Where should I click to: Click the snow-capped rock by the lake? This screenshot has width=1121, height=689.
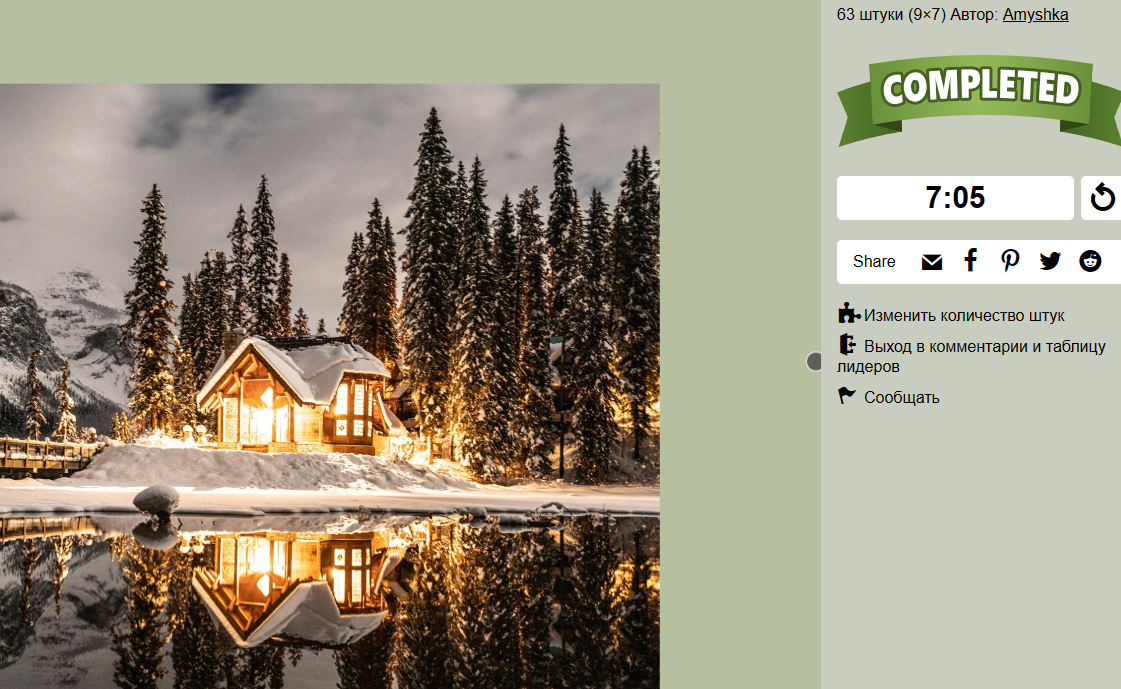156,500
